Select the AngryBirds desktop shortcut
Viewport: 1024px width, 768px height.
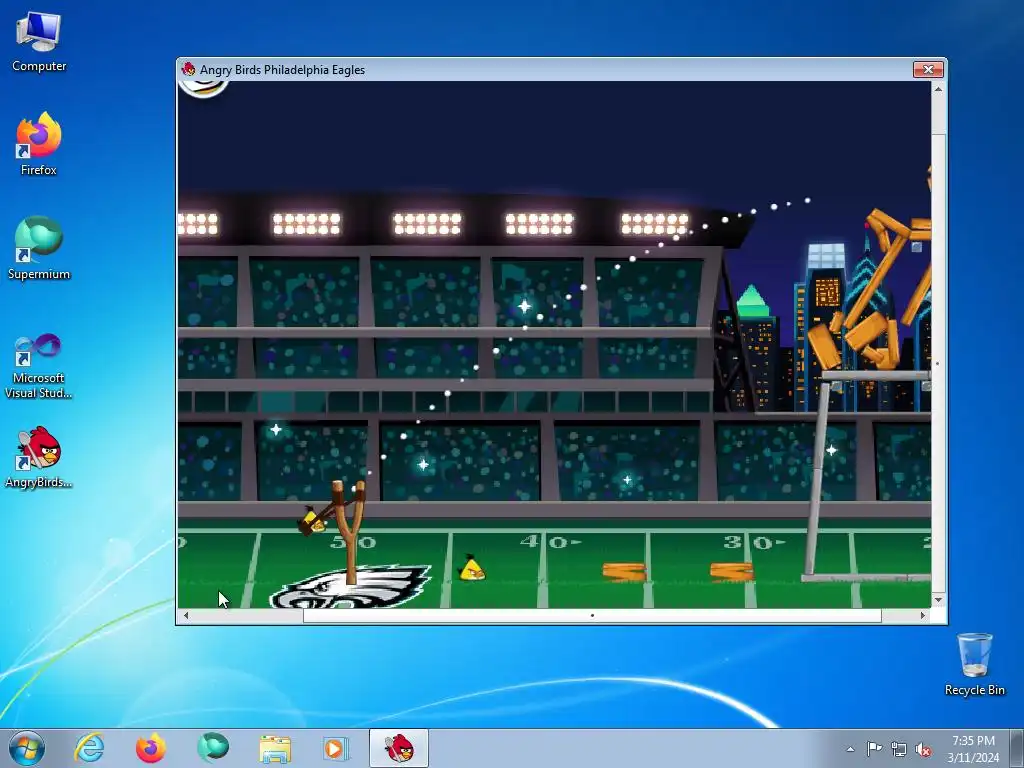tap(39, 457)
